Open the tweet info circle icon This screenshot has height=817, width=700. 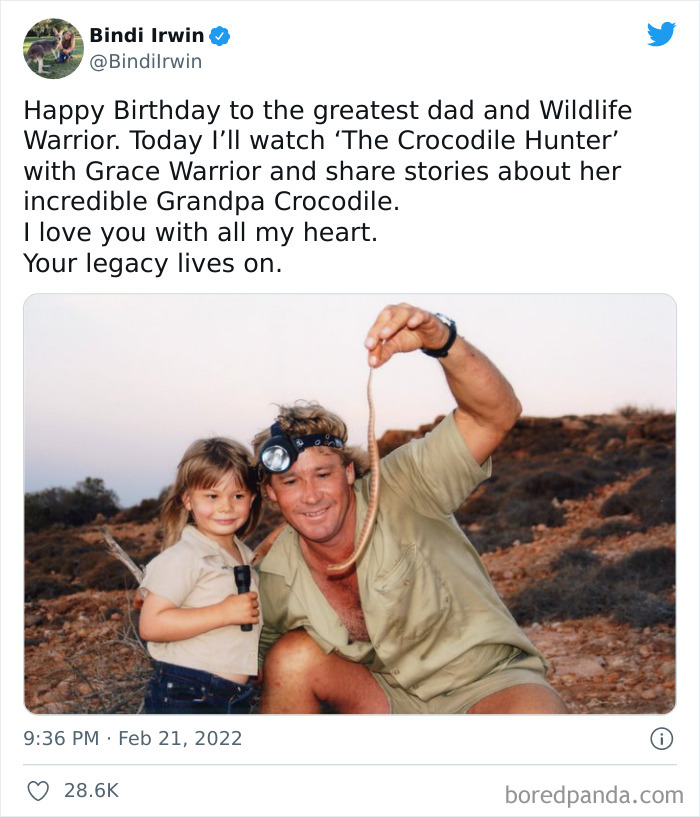[x=661, y=739]
